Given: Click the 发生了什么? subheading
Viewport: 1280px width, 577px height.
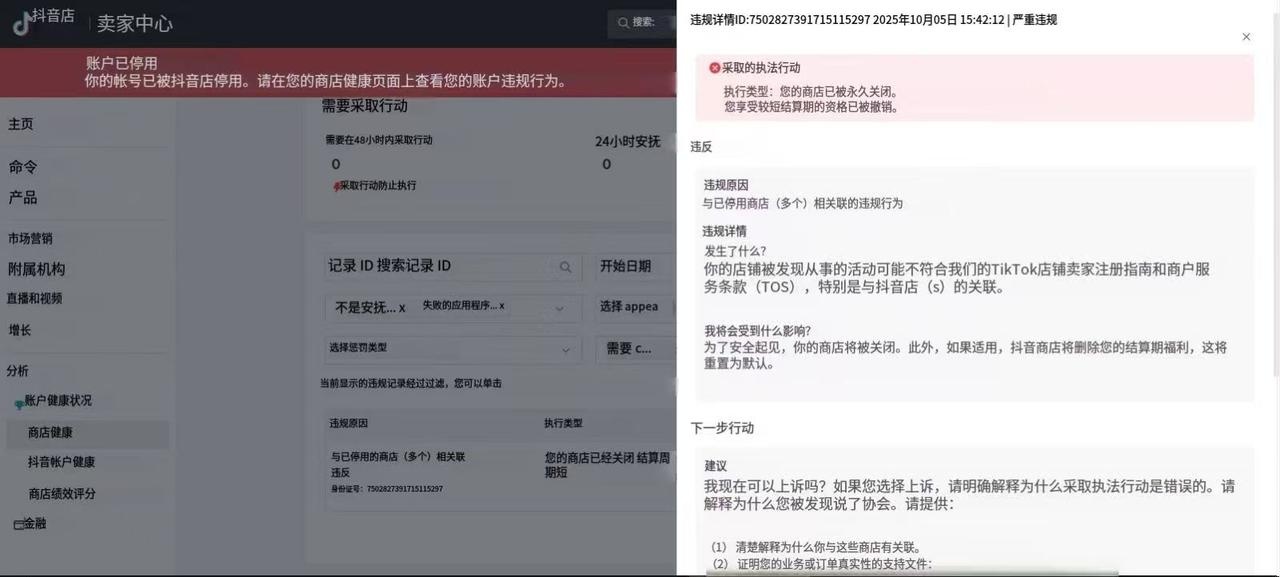Looking at the screenshot, I should (x=736, y=251).
